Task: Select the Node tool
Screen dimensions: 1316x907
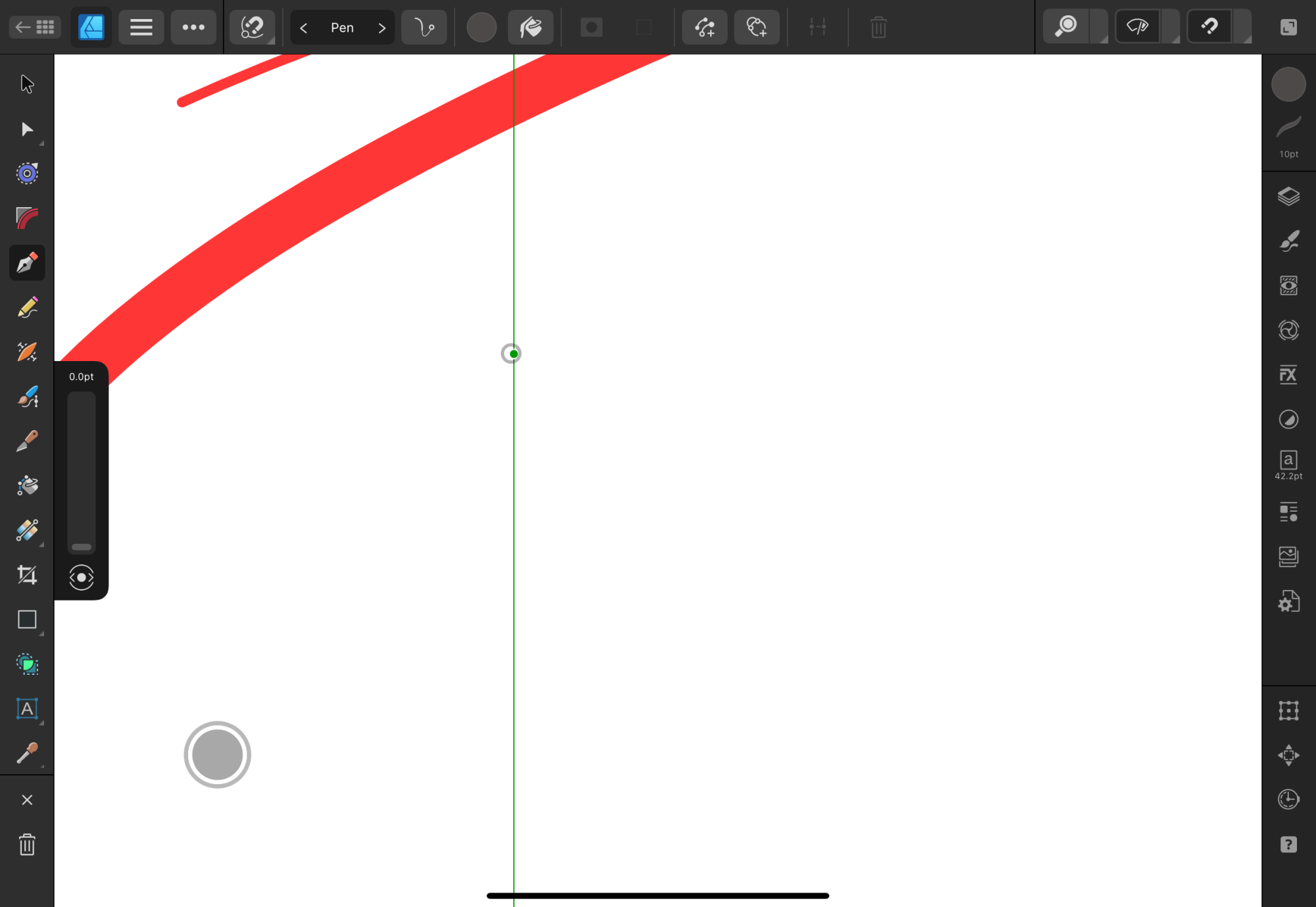Action: (27, 129)
